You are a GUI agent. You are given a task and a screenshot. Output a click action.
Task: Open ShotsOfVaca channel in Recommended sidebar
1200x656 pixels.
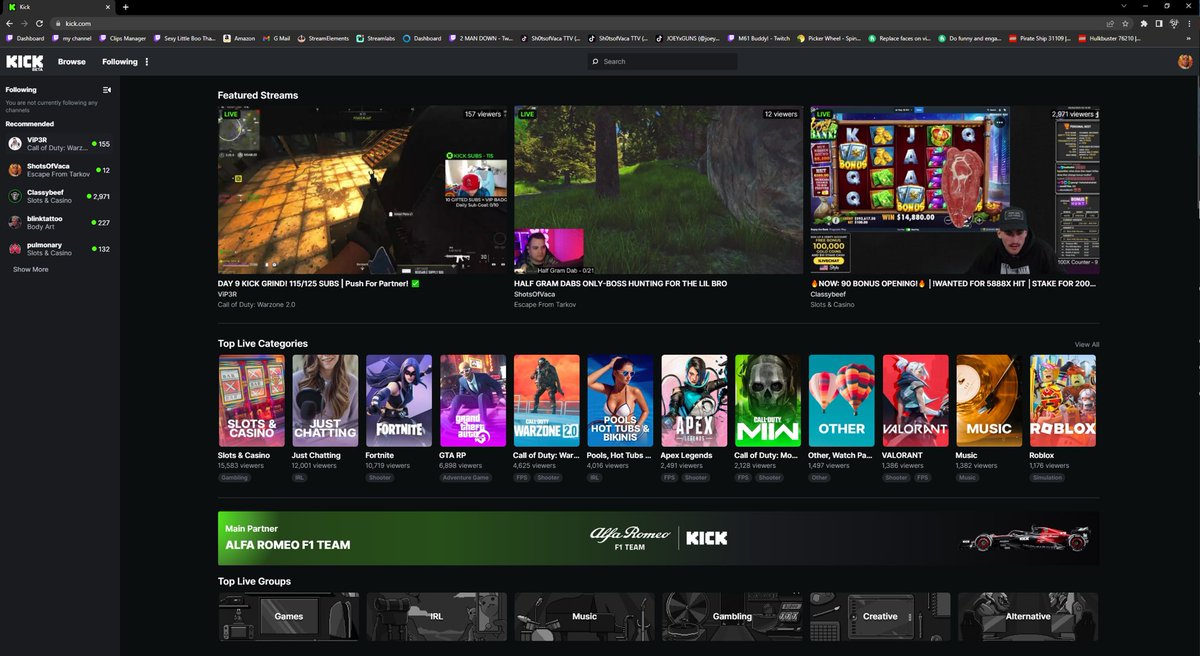[60, 170]
